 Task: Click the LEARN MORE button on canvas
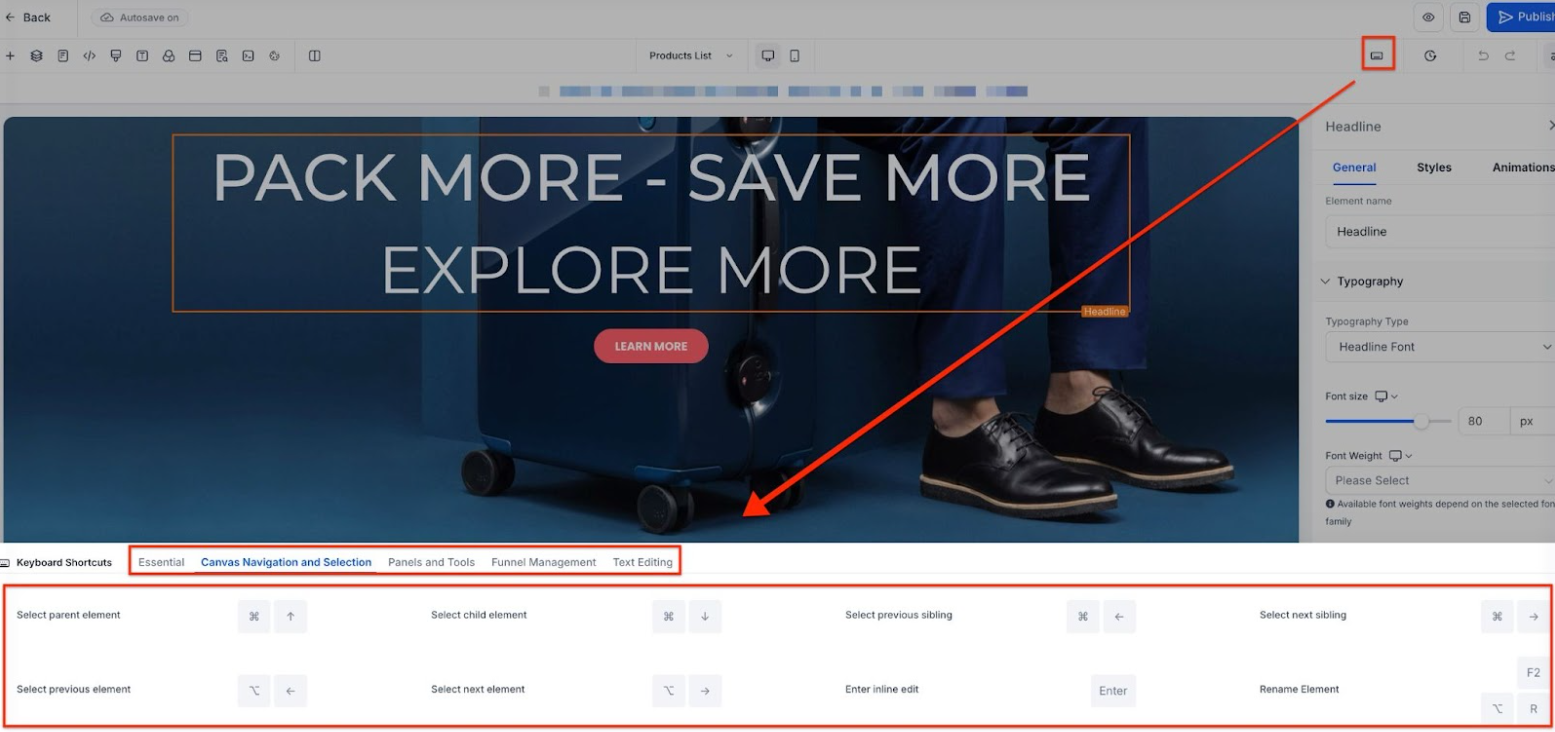[x=651, y=346]
